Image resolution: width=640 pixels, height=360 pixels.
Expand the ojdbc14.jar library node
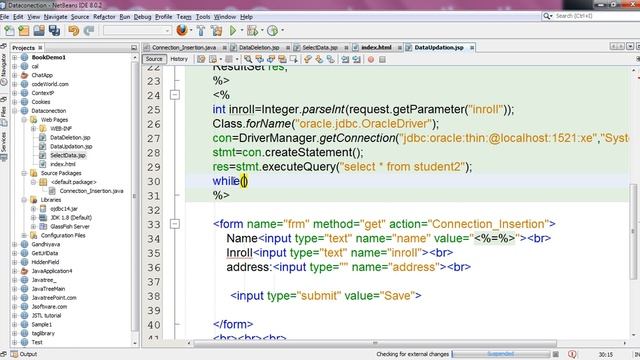pyautogui.click(x=33, y=209)
